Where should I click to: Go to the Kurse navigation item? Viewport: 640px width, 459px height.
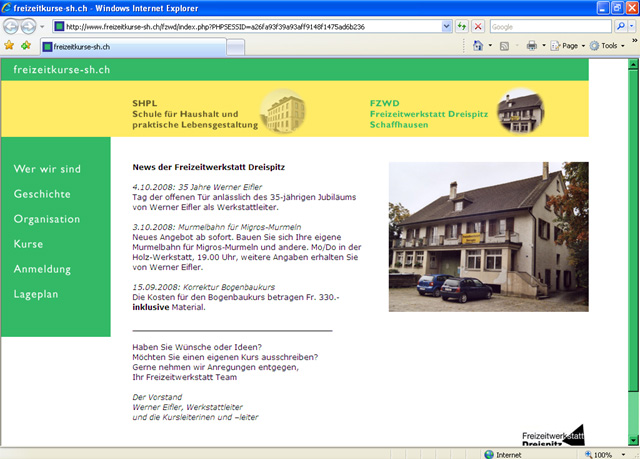tap(28, 244)
